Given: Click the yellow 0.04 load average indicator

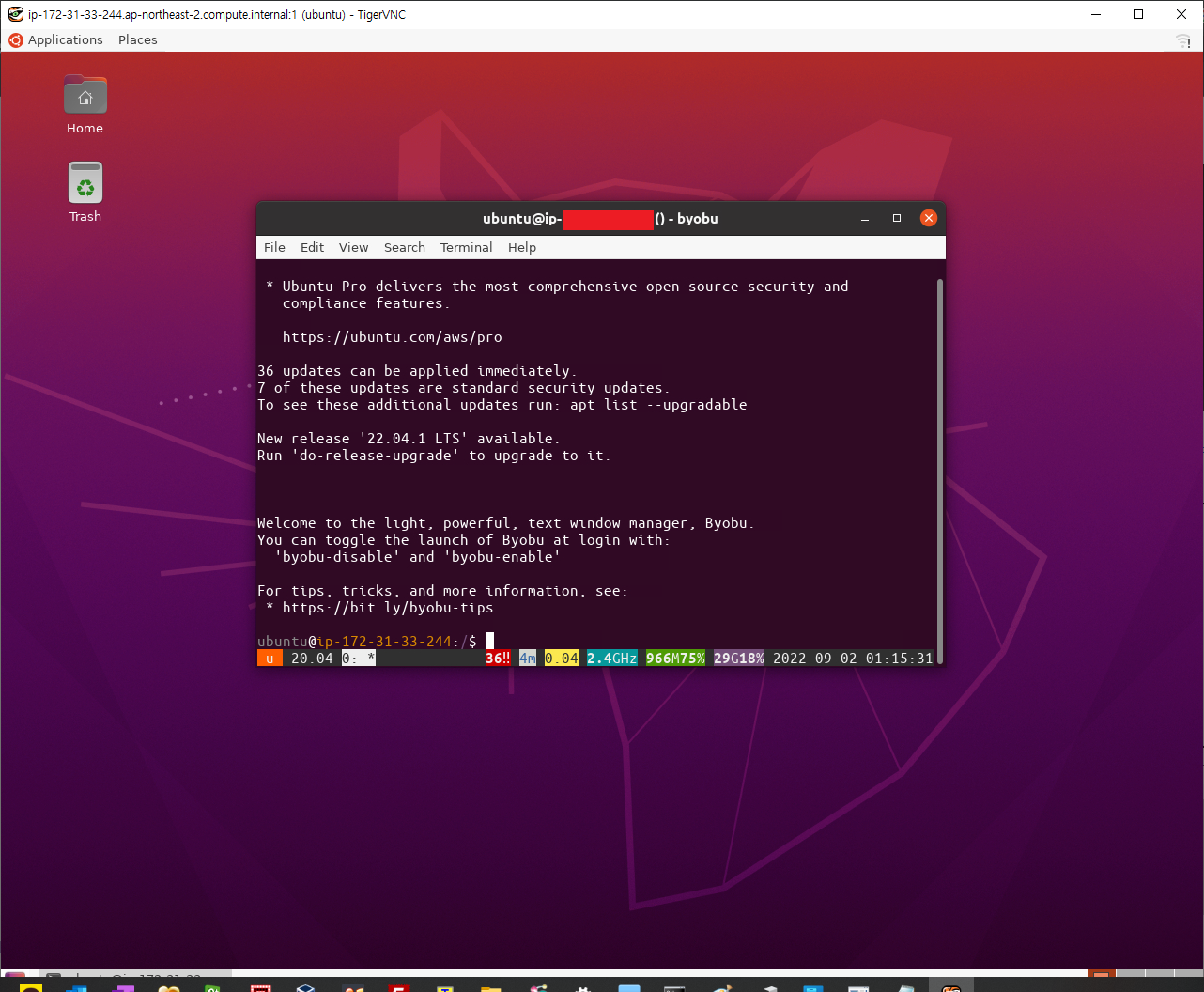Looking at the screenshot, I should (562, 659).
